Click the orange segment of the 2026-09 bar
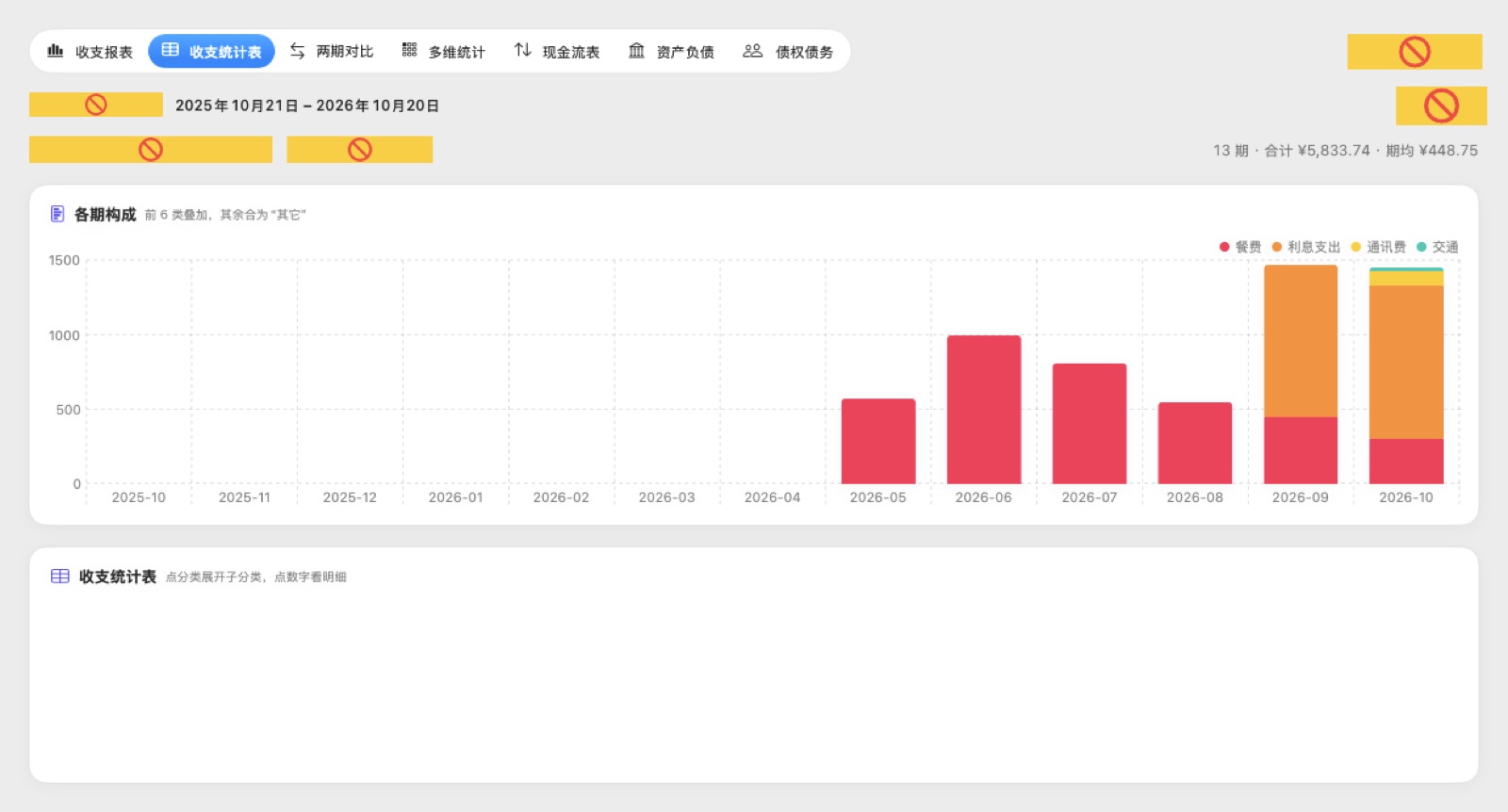This screenshot has width=1508, height=812. [x=1301, y=341]
